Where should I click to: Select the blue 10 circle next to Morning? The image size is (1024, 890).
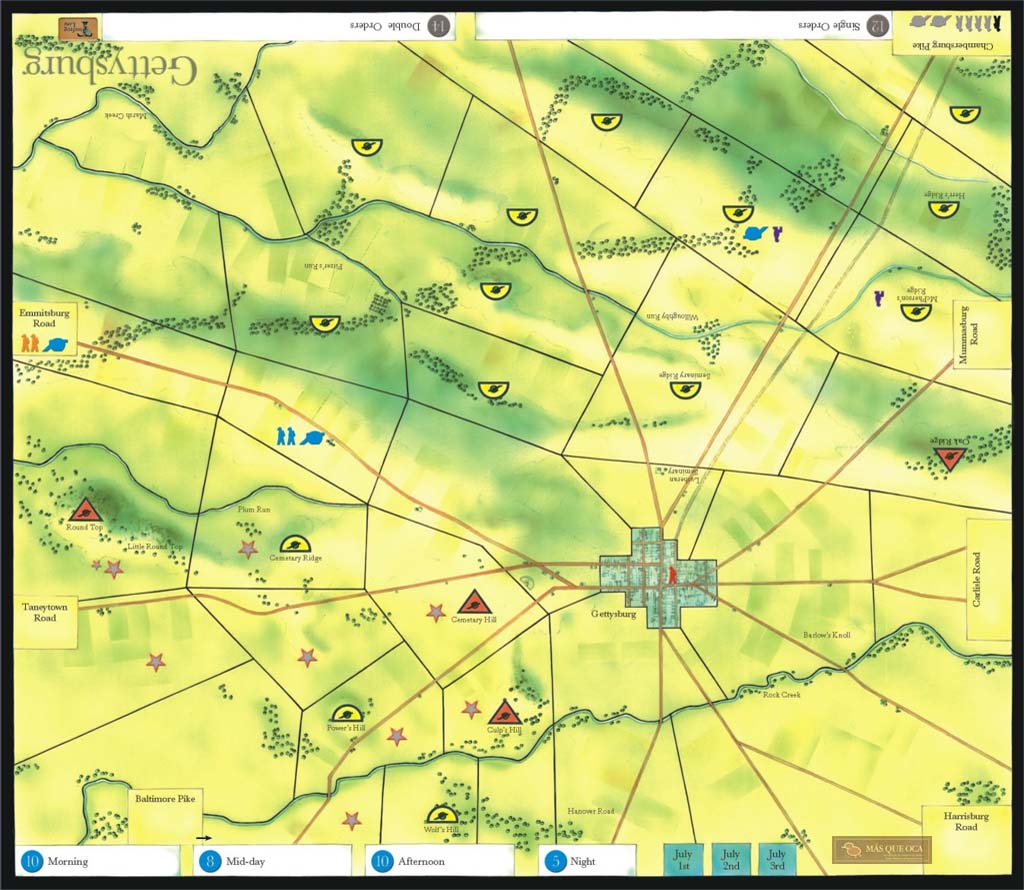point(31,861)
